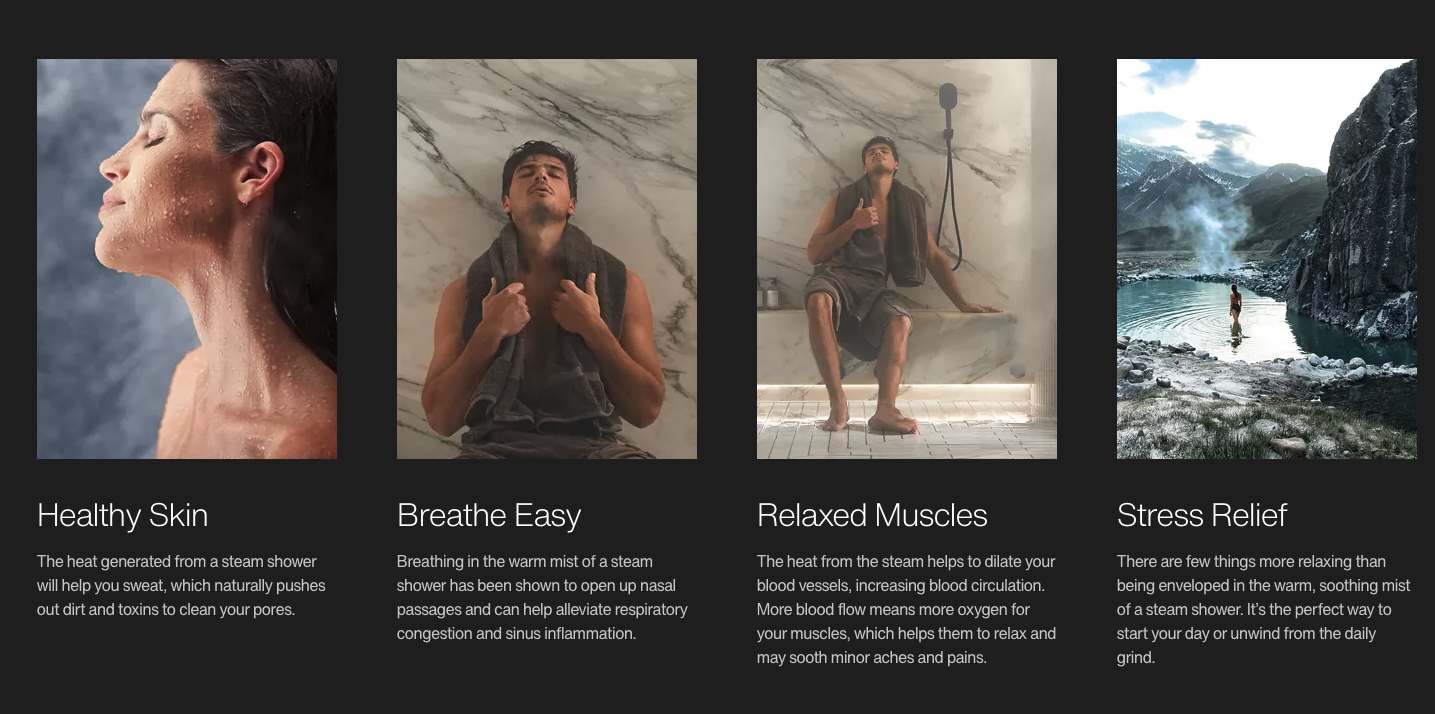Click the 'Healthy Skin' heading

[123, 516]
